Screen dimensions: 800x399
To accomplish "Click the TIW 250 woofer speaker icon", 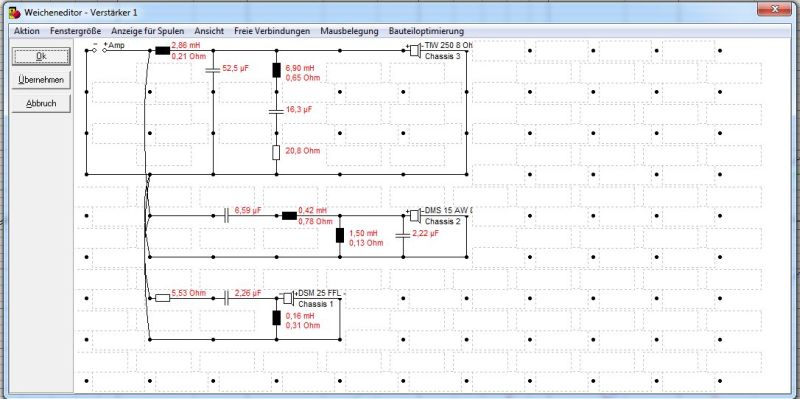I will [414, 51].
